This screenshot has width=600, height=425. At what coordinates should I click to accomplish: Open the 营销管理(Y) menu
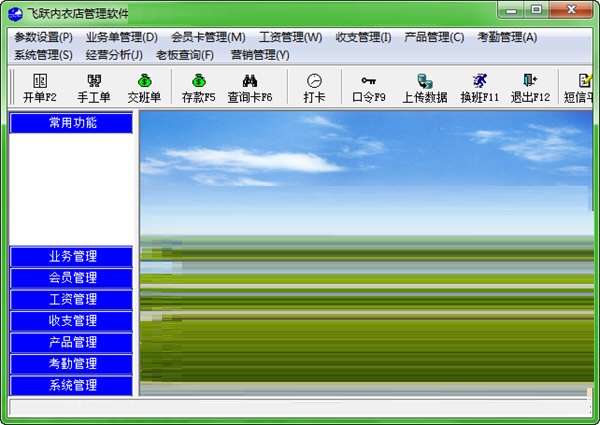tap(260, 55)
